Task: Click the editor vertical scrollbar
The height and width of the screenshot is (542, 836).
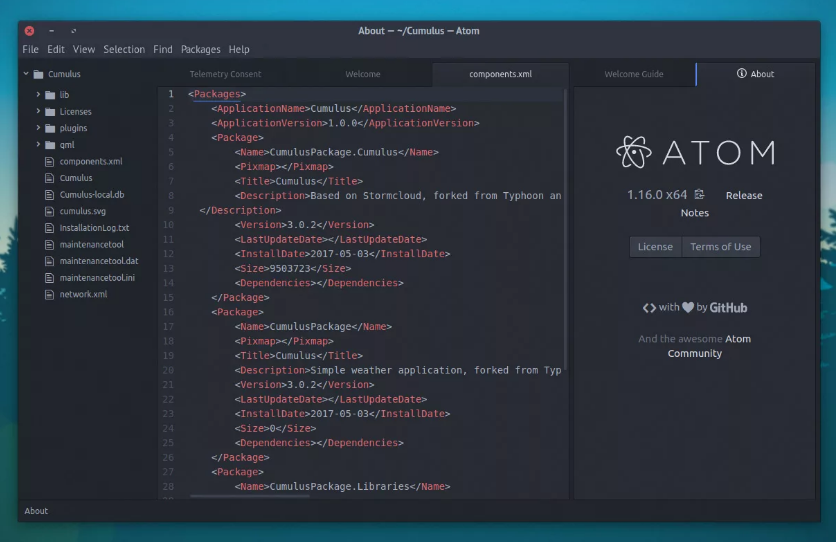Action: (x=565, y=229)
